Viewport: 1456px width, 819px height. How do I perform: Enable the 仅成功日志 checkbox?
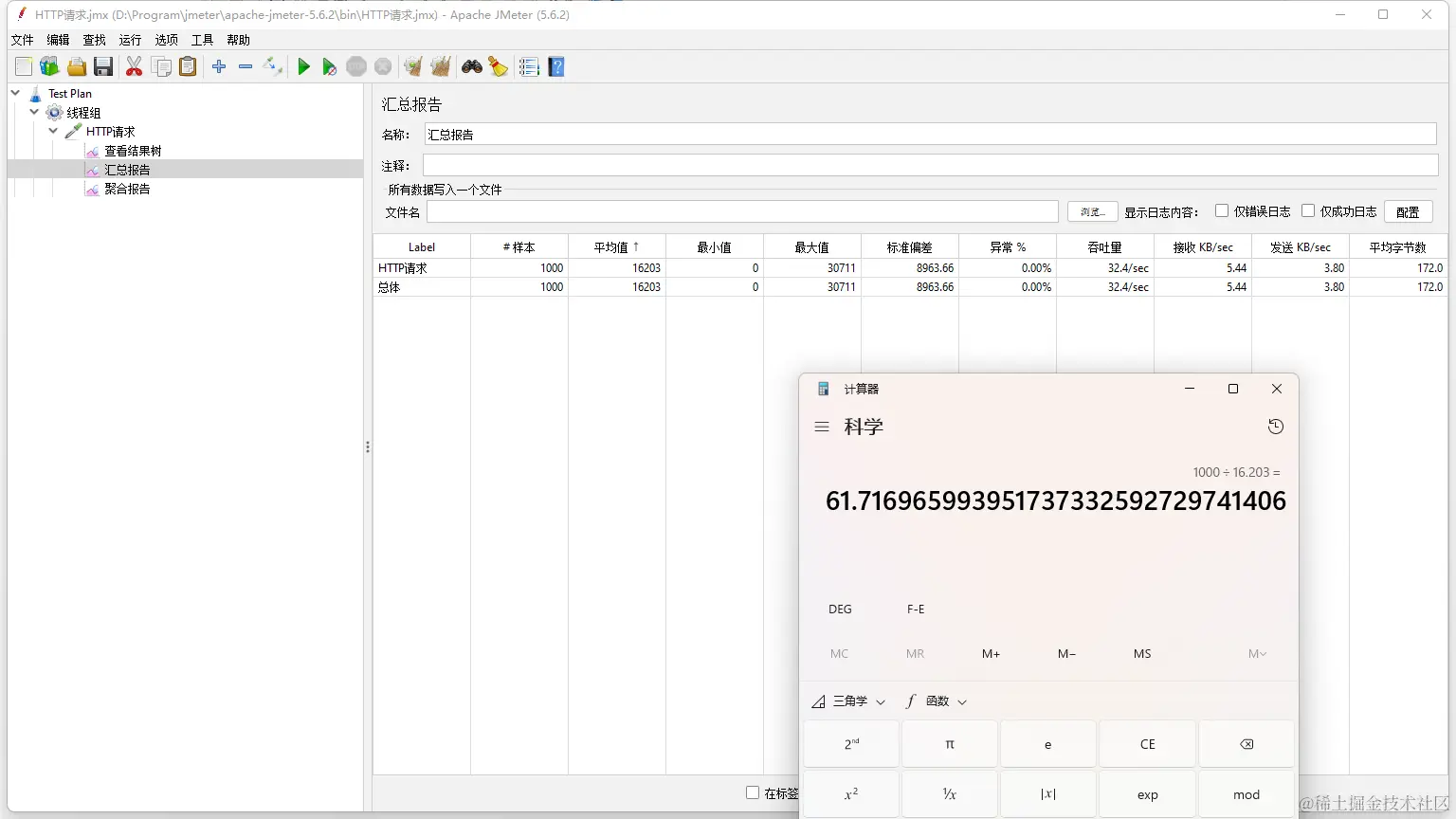(1308, 210)
